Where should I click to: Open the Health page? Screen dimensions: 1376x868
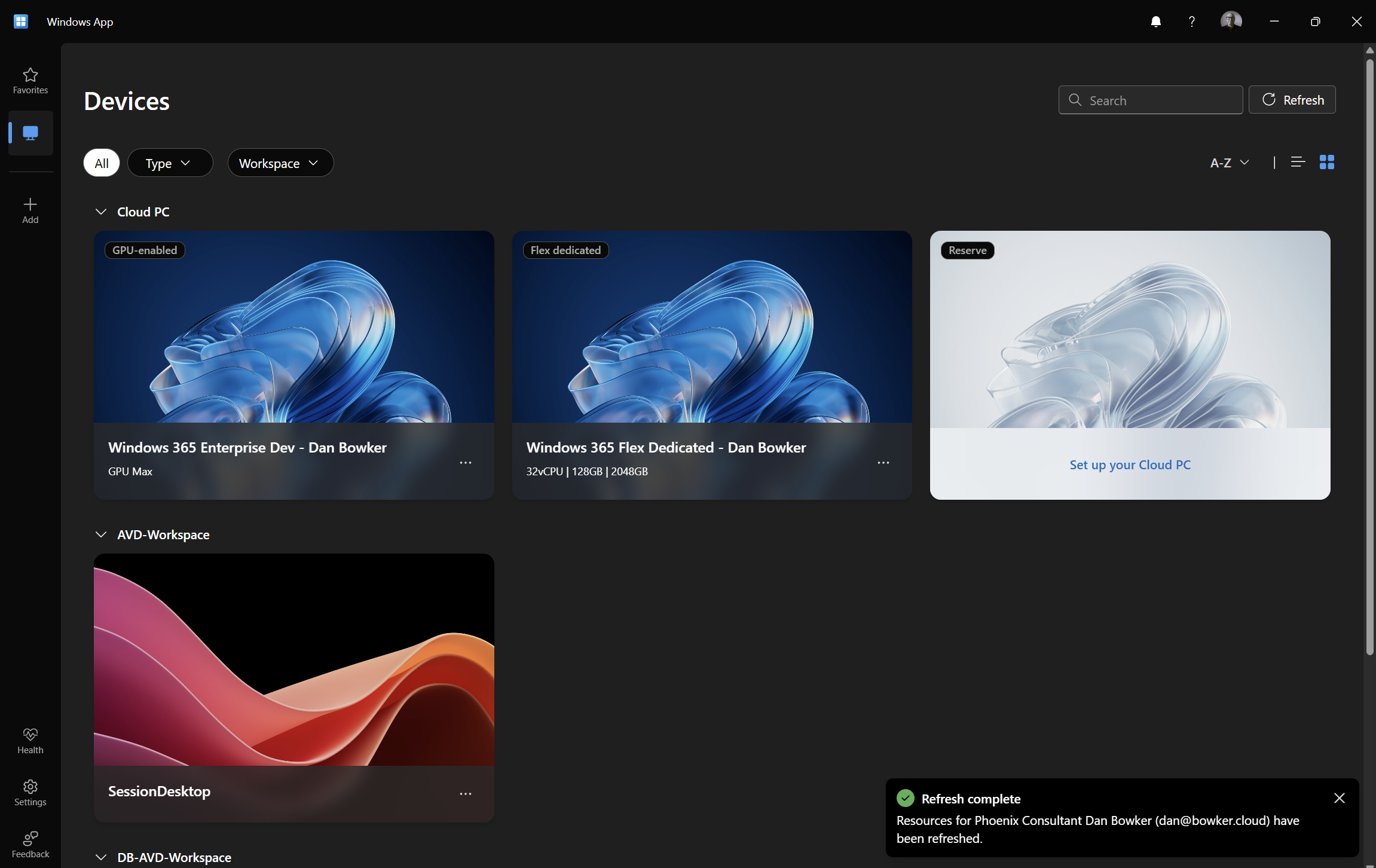[30, 741]
